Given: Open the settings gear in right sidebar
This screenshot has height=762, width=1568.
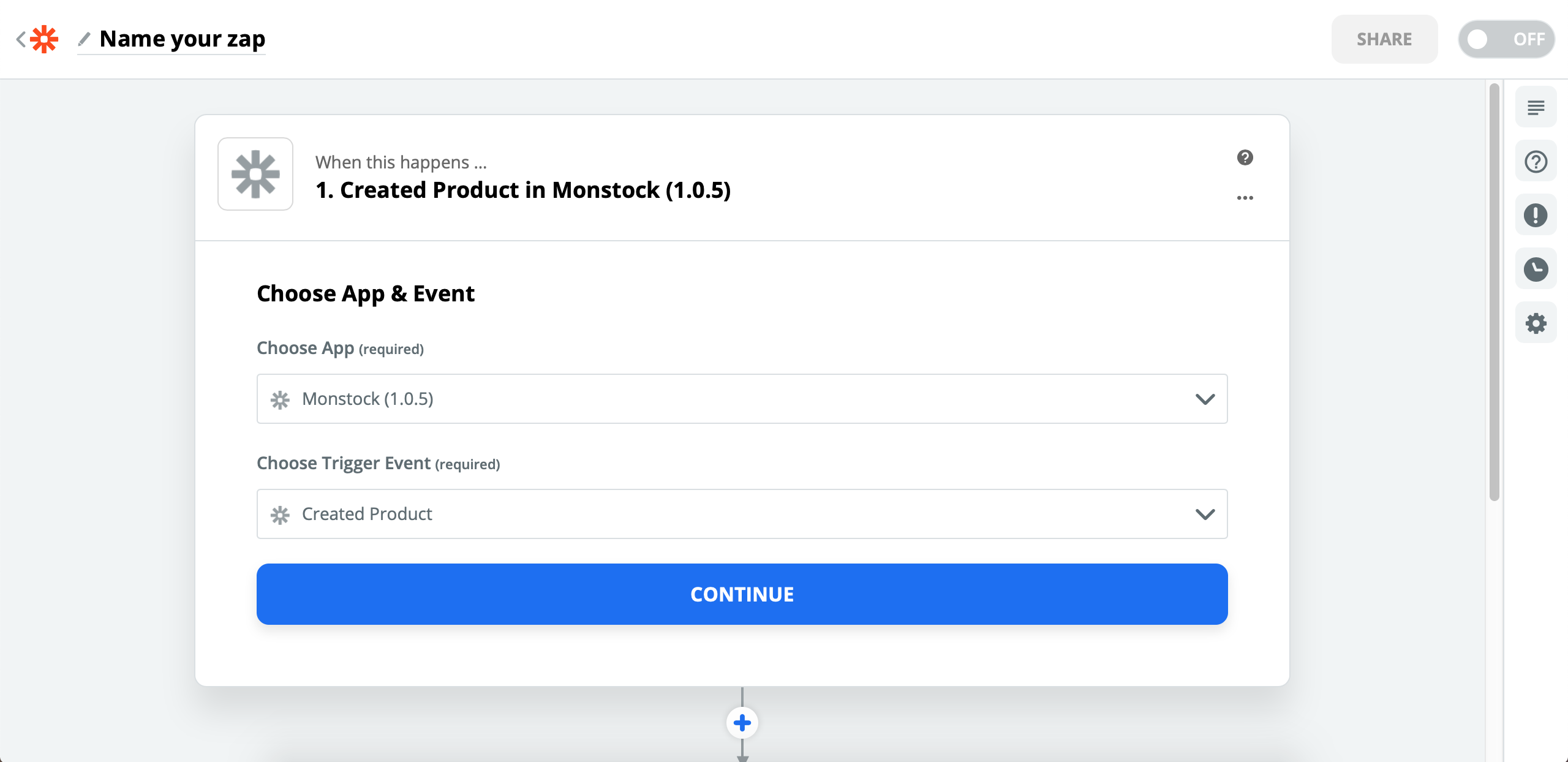Looking at the screenshot, I should tap(1536, 323).
